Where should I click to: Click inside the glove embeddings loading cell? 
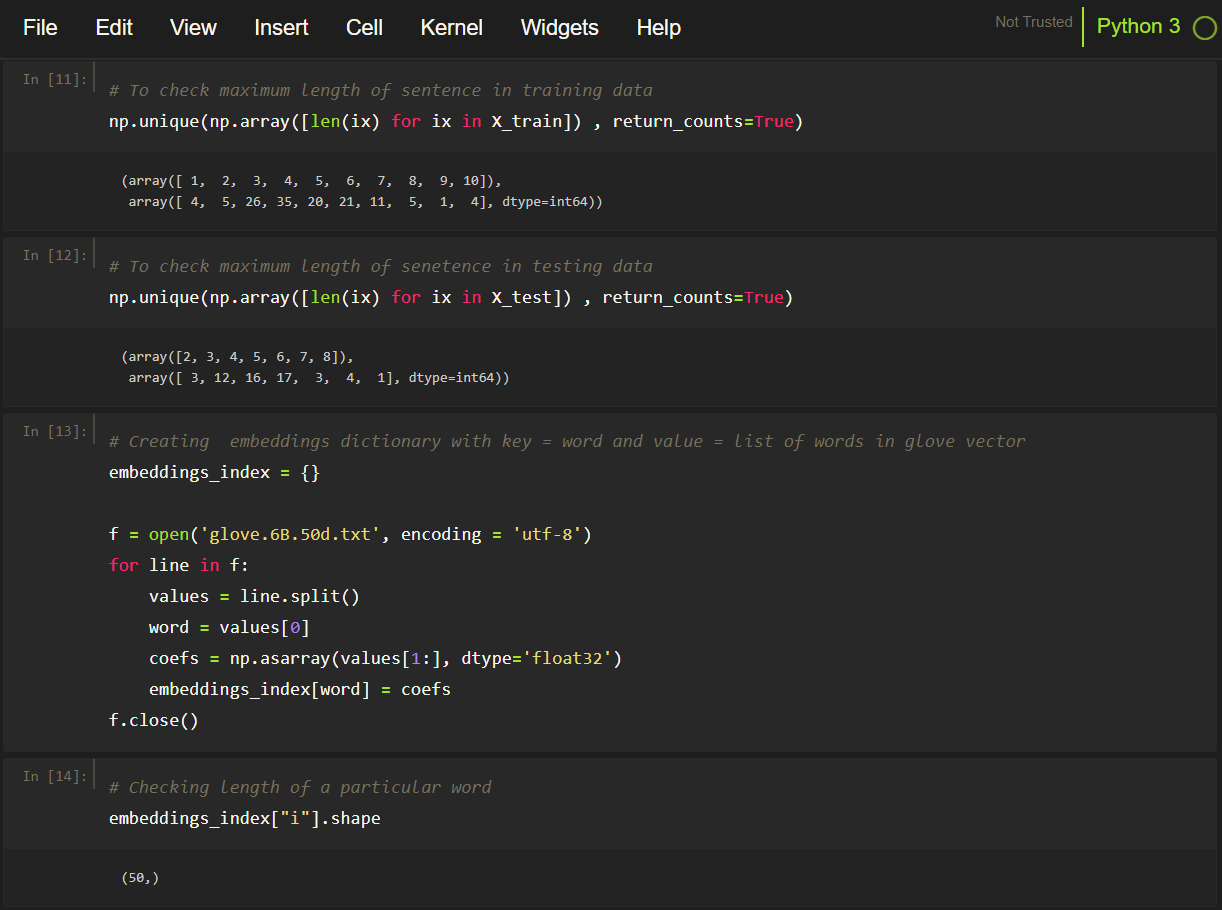350,595
